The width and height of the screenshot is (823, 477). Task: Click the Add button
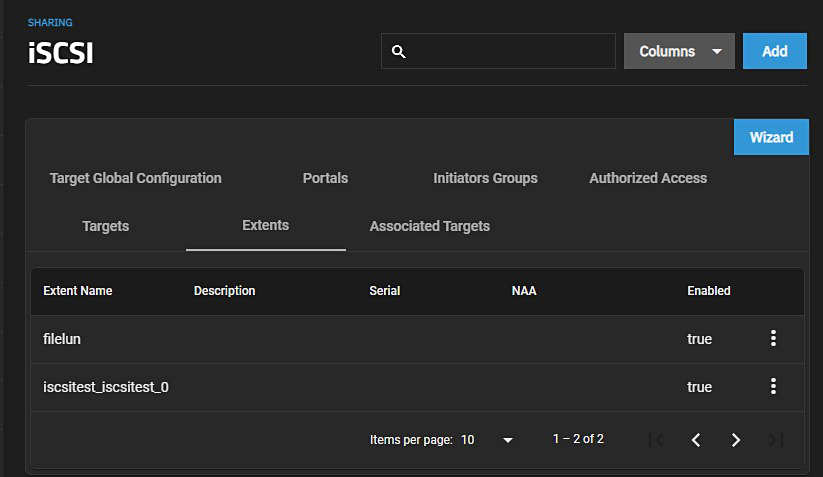coord(774,51)
